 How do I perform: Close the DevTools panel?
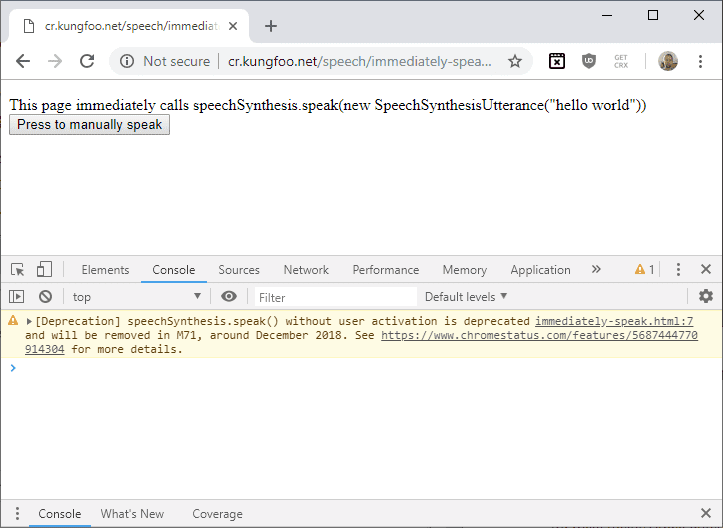[x=705, y=269]
